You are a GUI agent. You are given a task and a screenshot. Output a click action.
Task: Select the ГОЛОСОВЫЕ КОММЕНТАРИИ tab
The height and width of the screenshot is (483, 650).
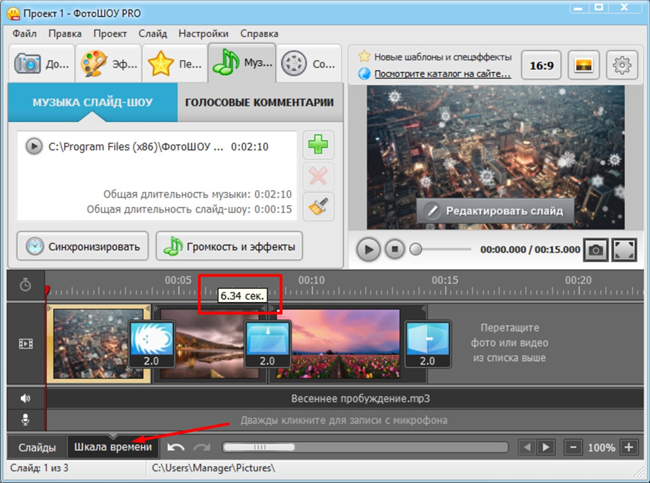coord(260,102)
